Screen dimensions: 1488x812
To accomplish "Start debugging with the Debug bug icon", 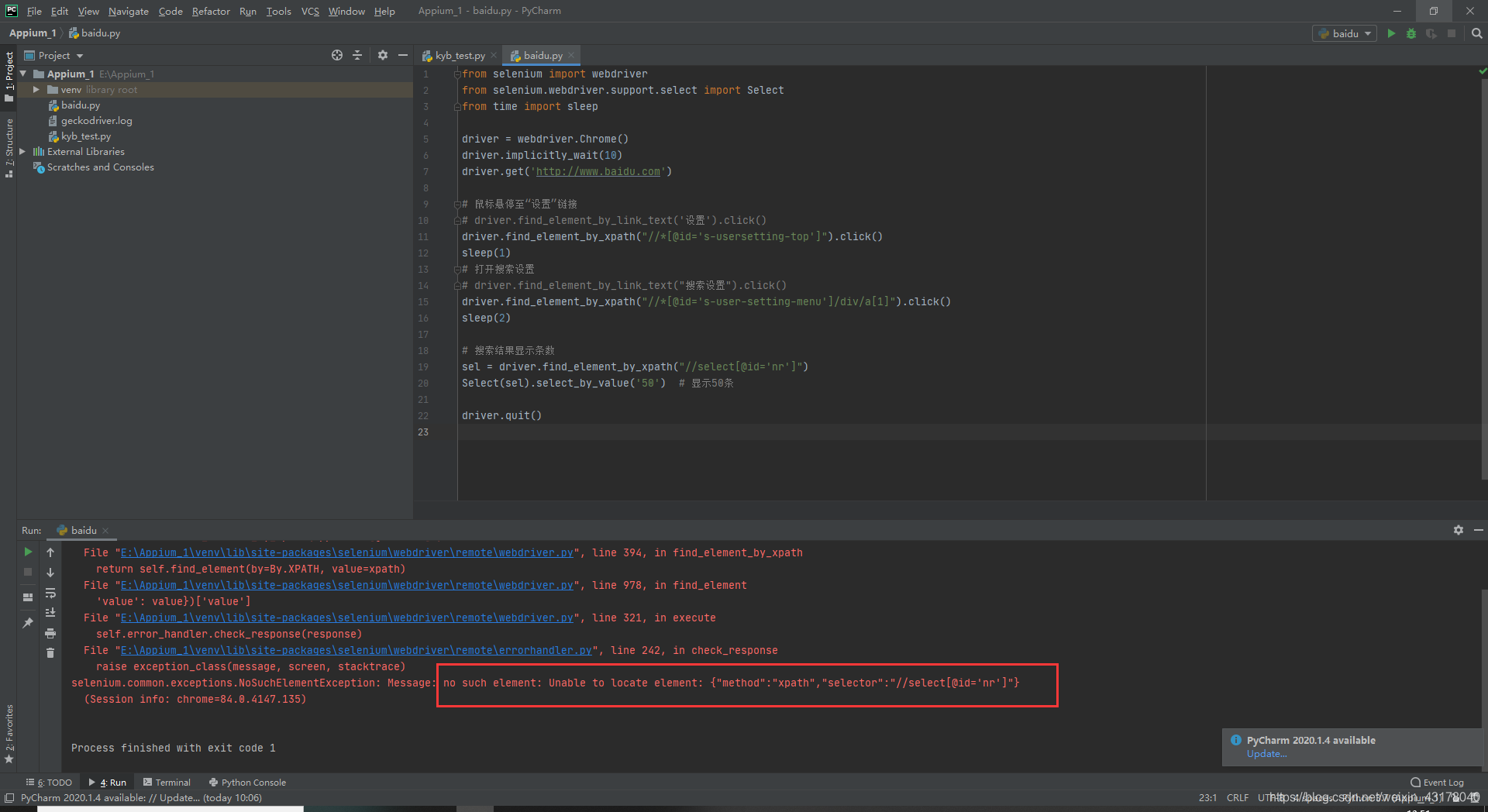I will [x=1410, y=33].
